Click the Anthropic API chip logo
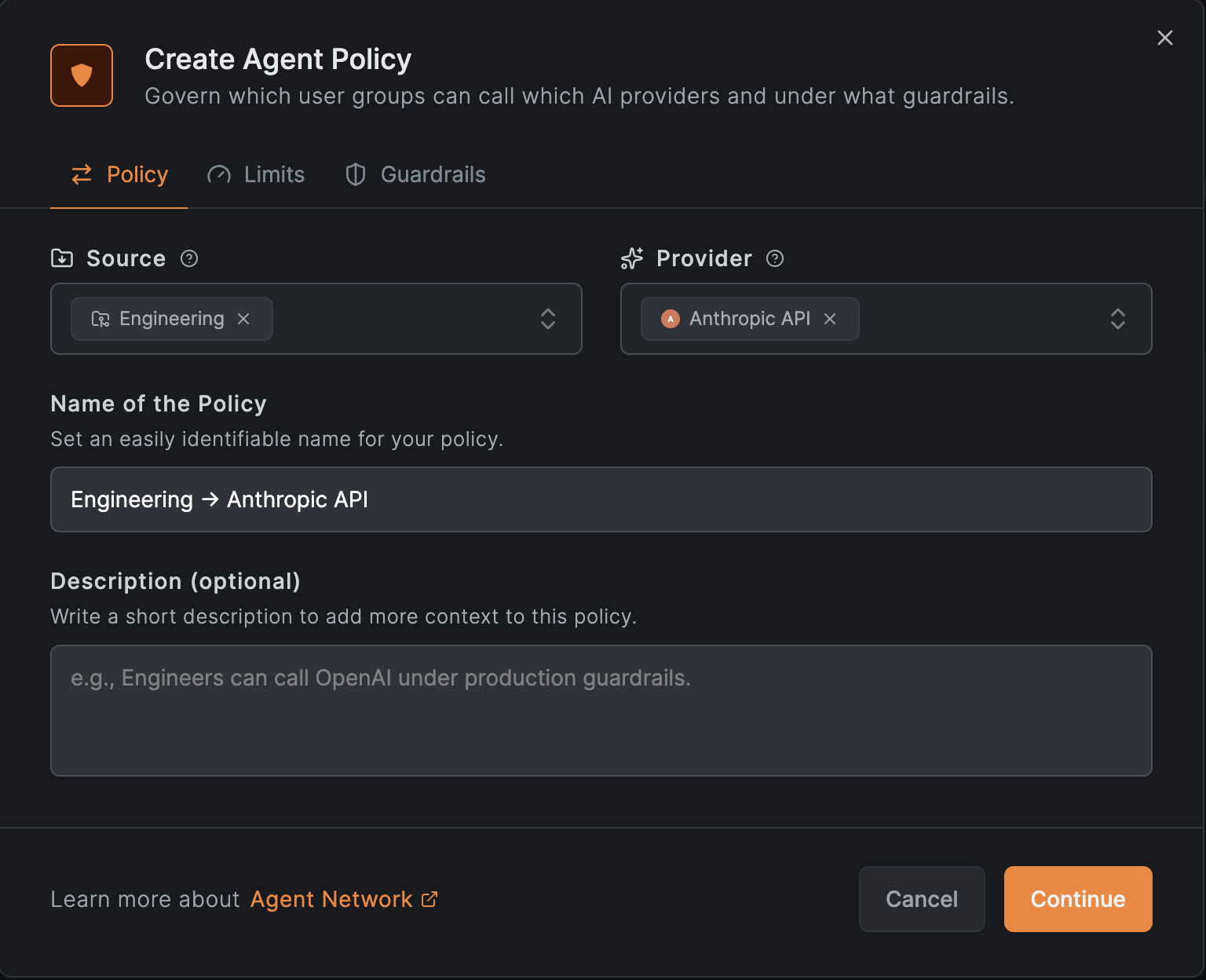1206x980 pixels. pyautogui.click(x=671, y=319)
